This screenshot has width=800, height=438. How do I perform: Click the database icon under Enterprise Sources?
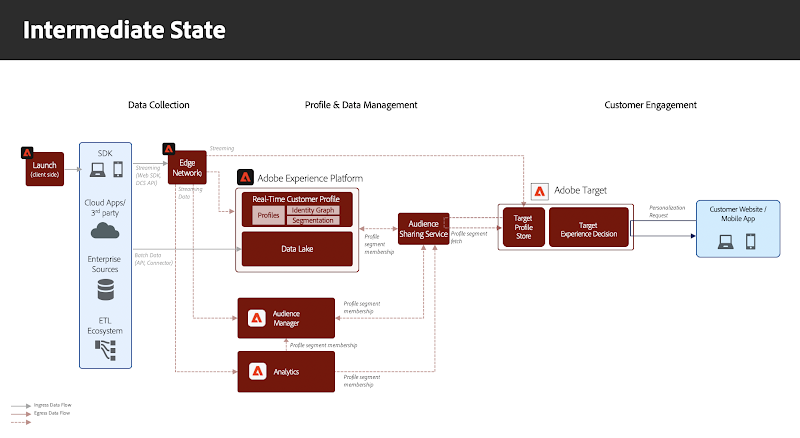pyautogui.click(x=105, y=290)
